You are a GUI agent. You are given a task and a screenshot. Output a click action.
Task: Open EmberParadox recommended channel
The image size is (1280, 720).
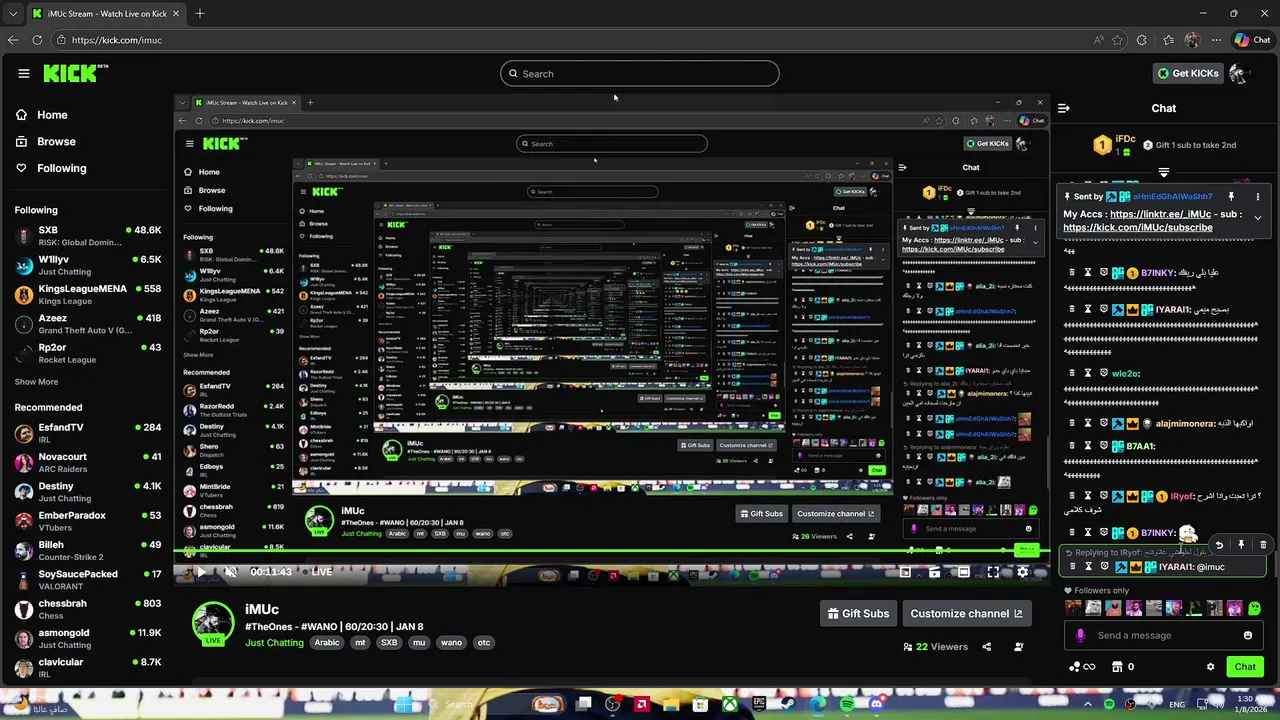[x=88, y=521]
